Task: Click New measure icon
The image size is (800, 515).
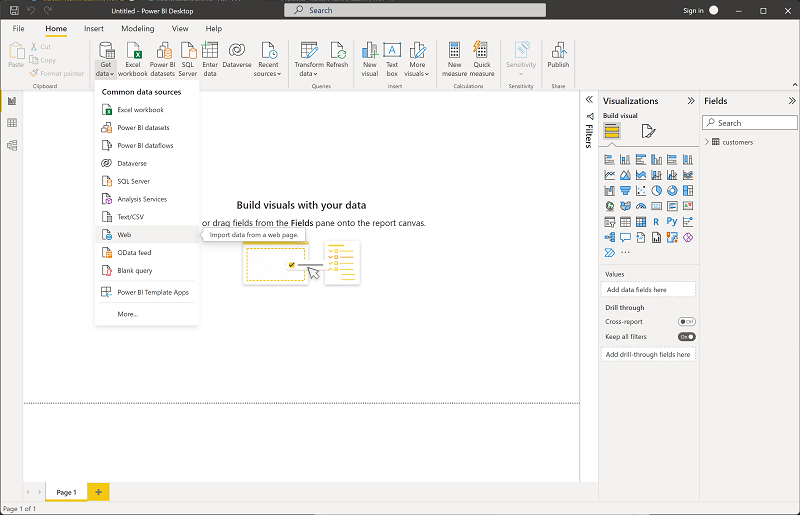Action: coord(455,59)
